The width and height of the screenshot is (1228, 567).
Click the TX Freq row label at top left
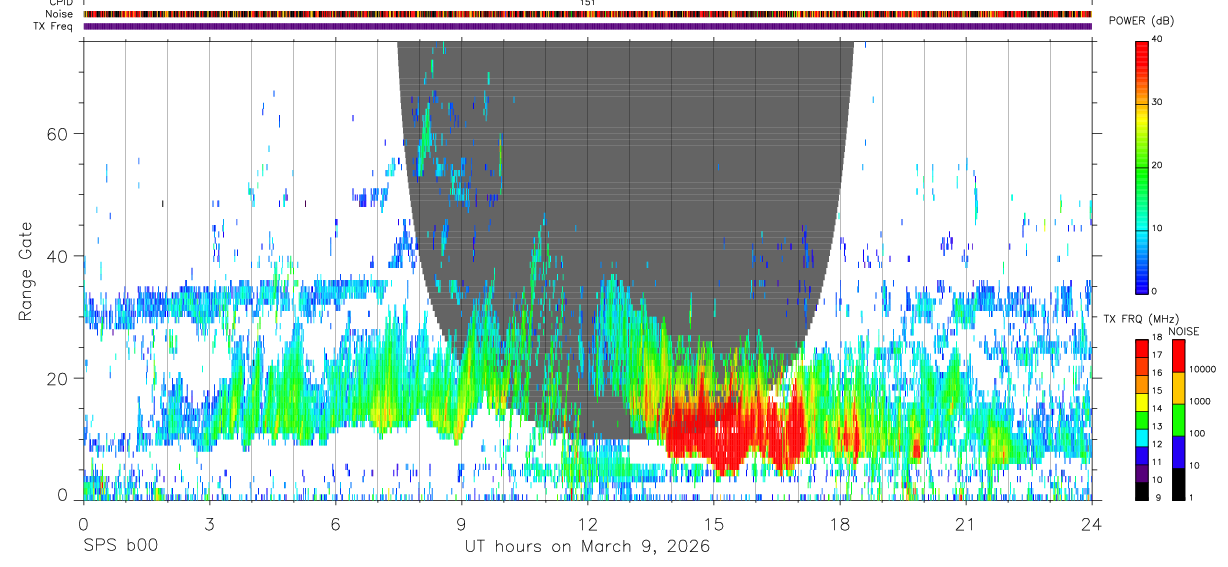click(x=54, y=26)
